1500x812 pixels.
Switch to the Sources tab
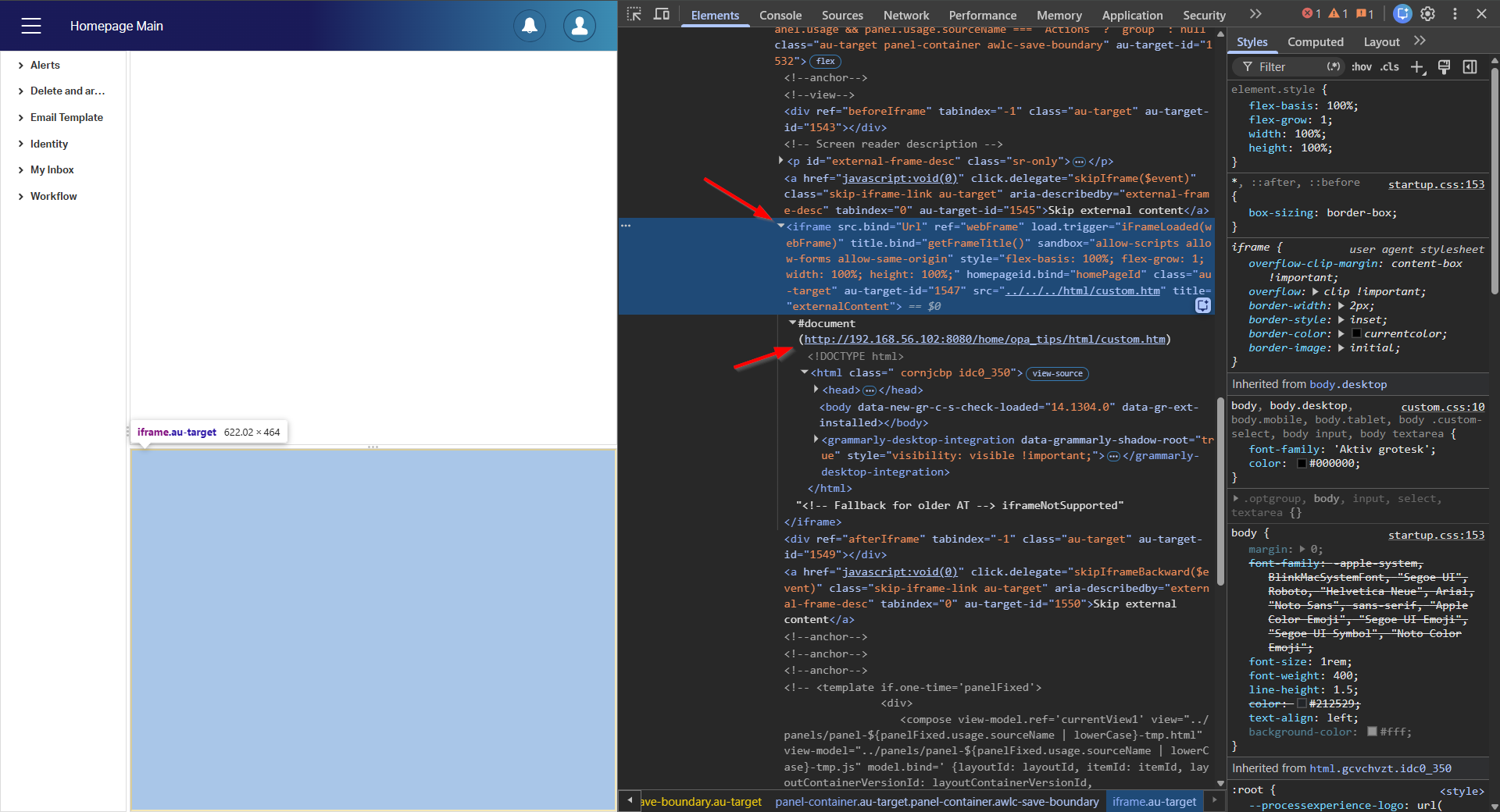(x=842, y=16)
